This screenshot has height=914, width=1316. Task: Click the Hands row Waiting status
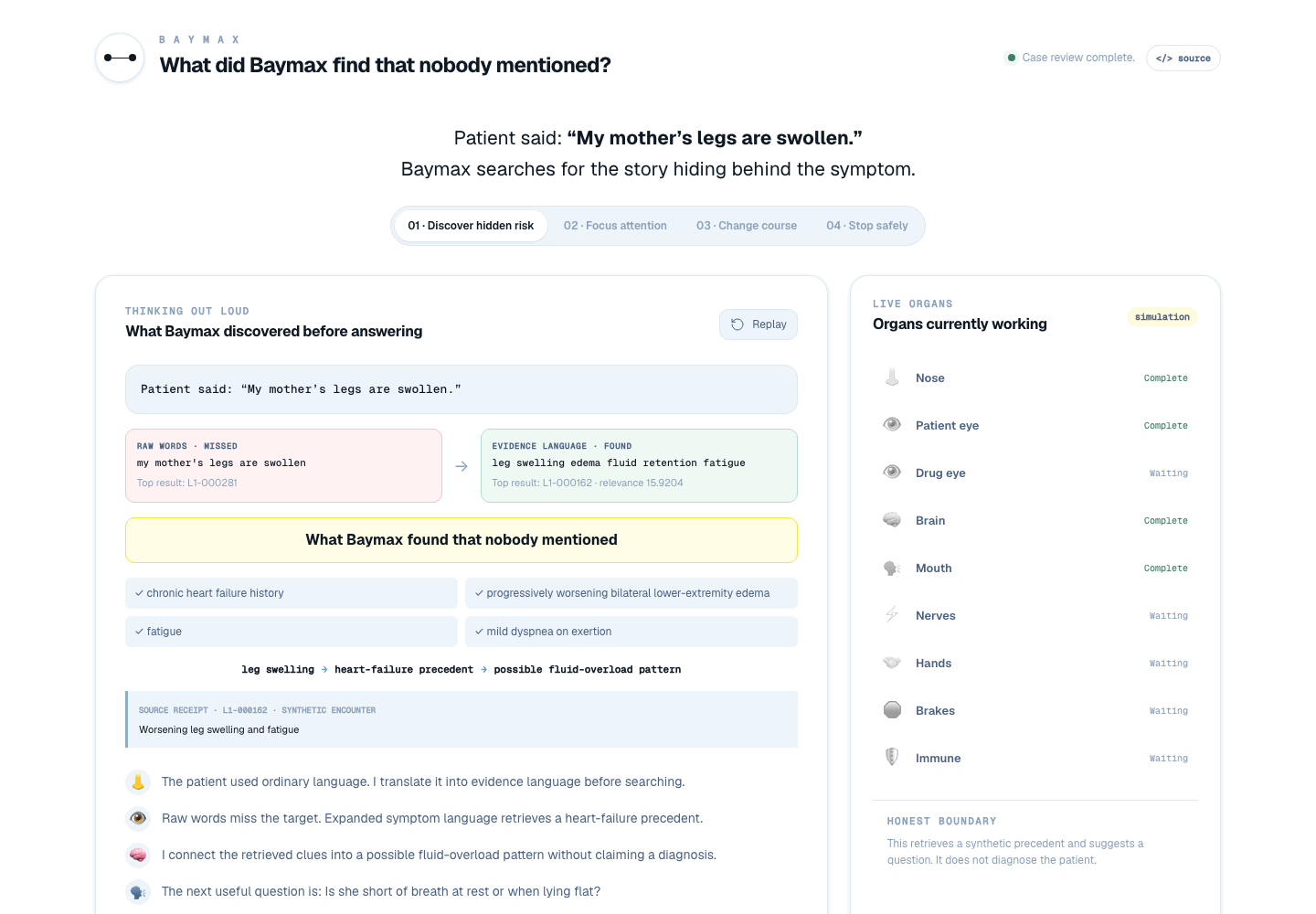point(1169,664)
